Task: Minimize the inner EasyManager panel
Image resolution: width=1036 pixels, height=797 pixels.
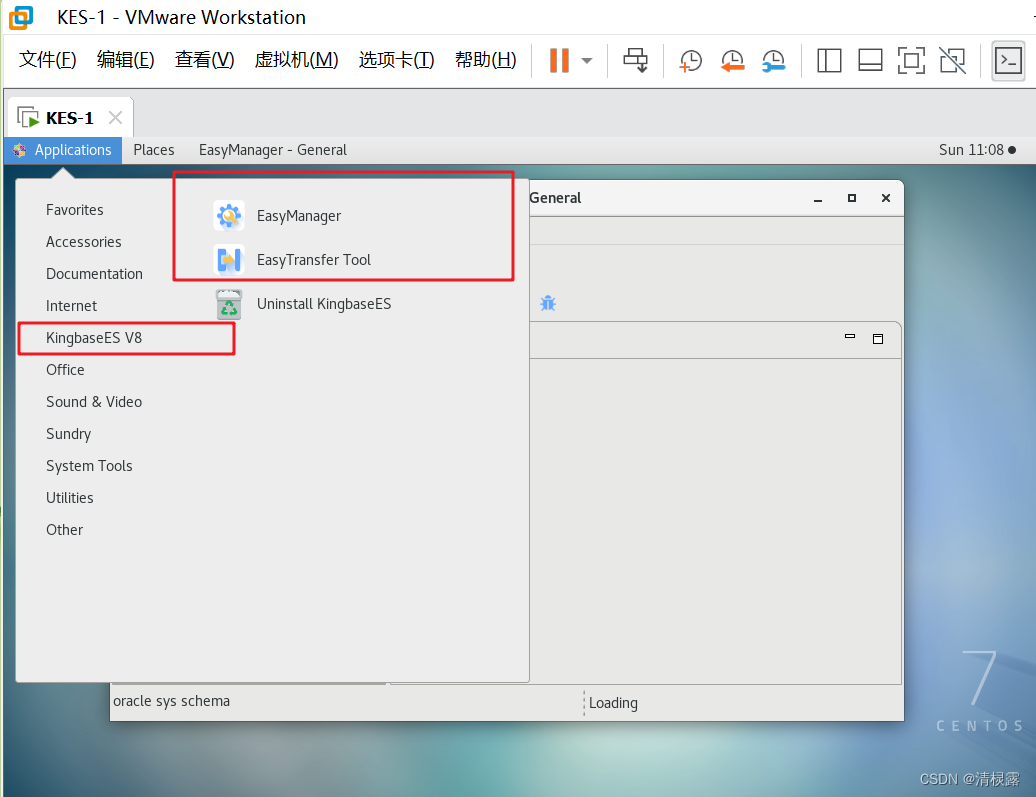Action: click(x=850, y=338)
